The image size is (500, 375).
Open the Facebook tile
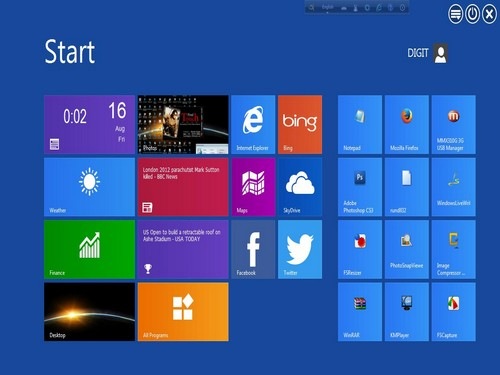(253, 249)
